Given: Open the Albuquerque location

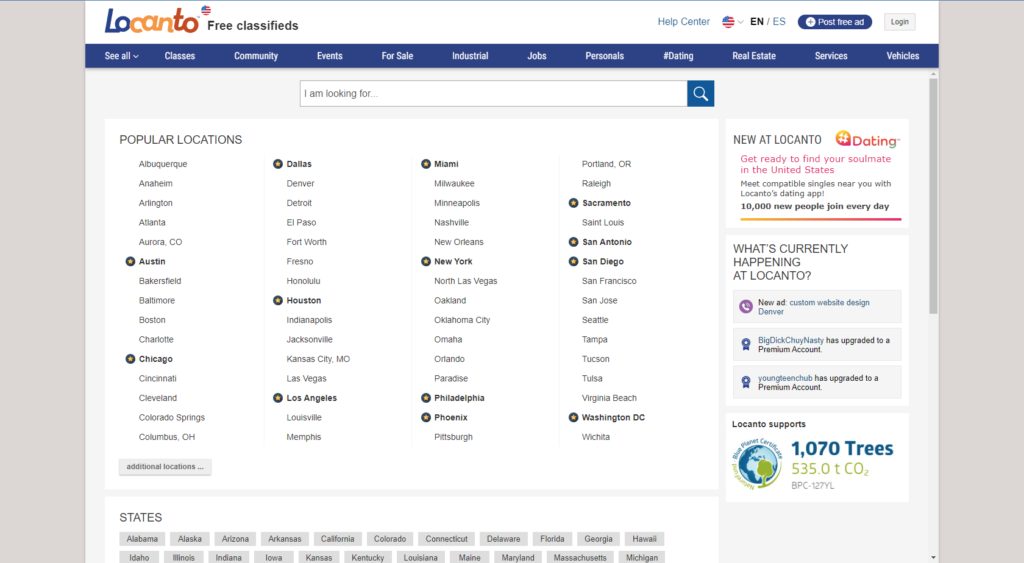Looking at the screenshot, I should pyautogui.click(x=163, y=164).
